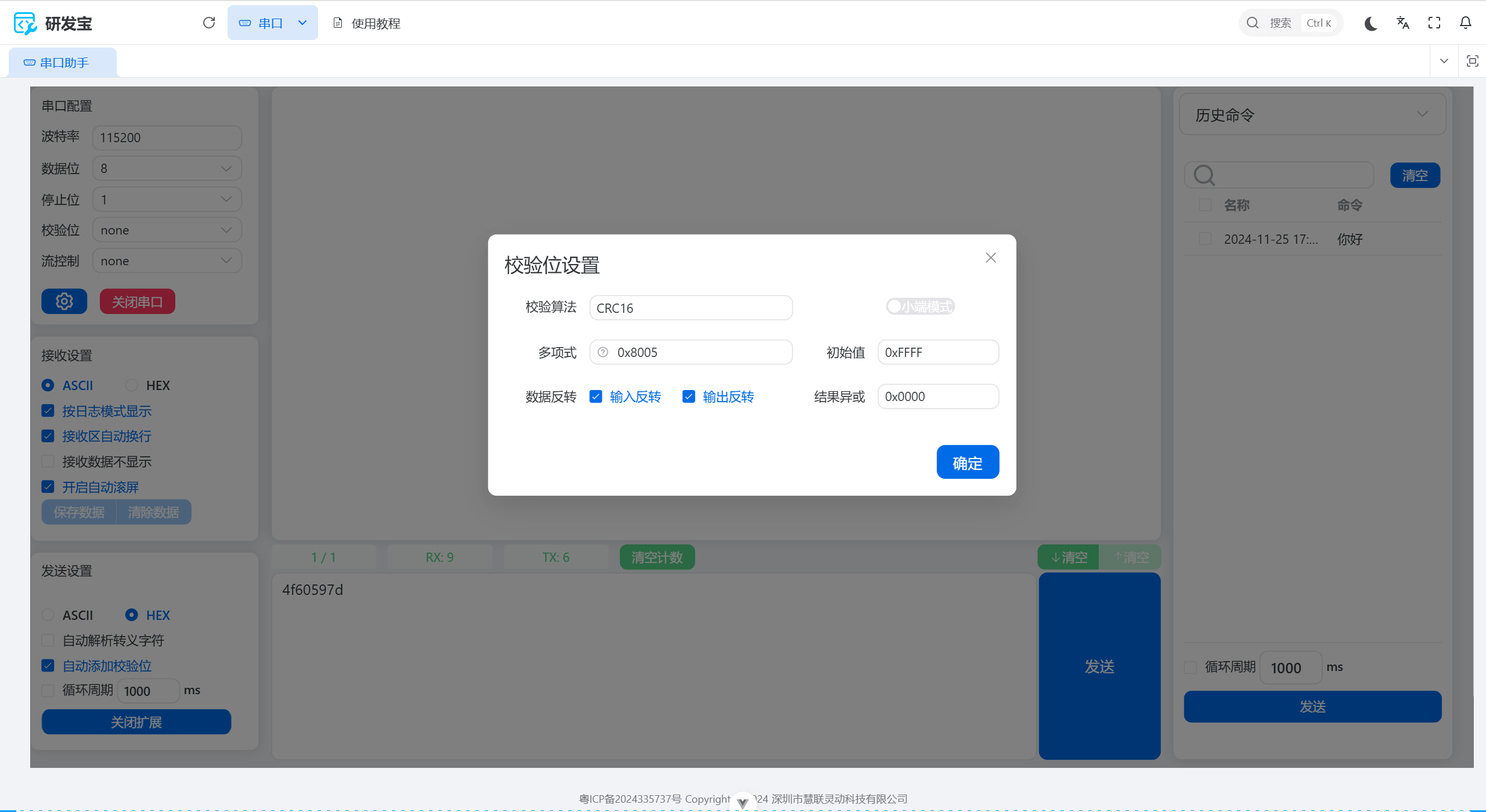Open the 校验算法 CRC16 dropdown
Screen dimensions: 1486x812
pos(691,308)
